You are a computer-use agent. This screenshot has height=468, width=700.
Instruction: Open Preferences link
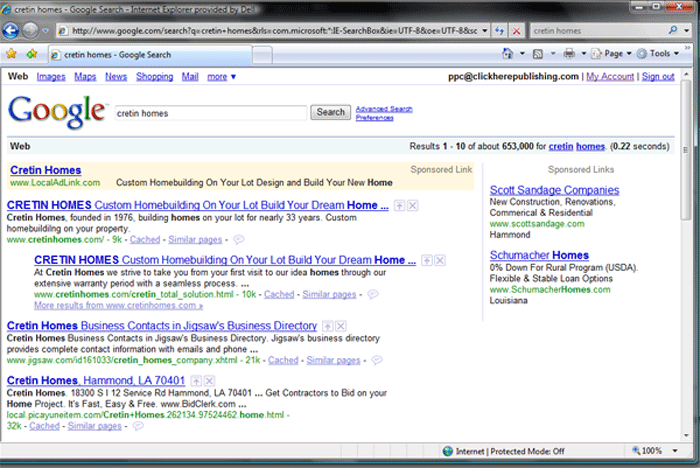click(x=374, y=117)
